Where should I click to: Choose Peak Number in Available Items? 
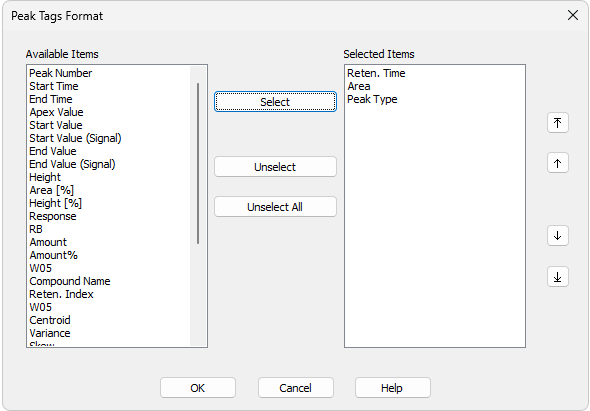[61, 73]
